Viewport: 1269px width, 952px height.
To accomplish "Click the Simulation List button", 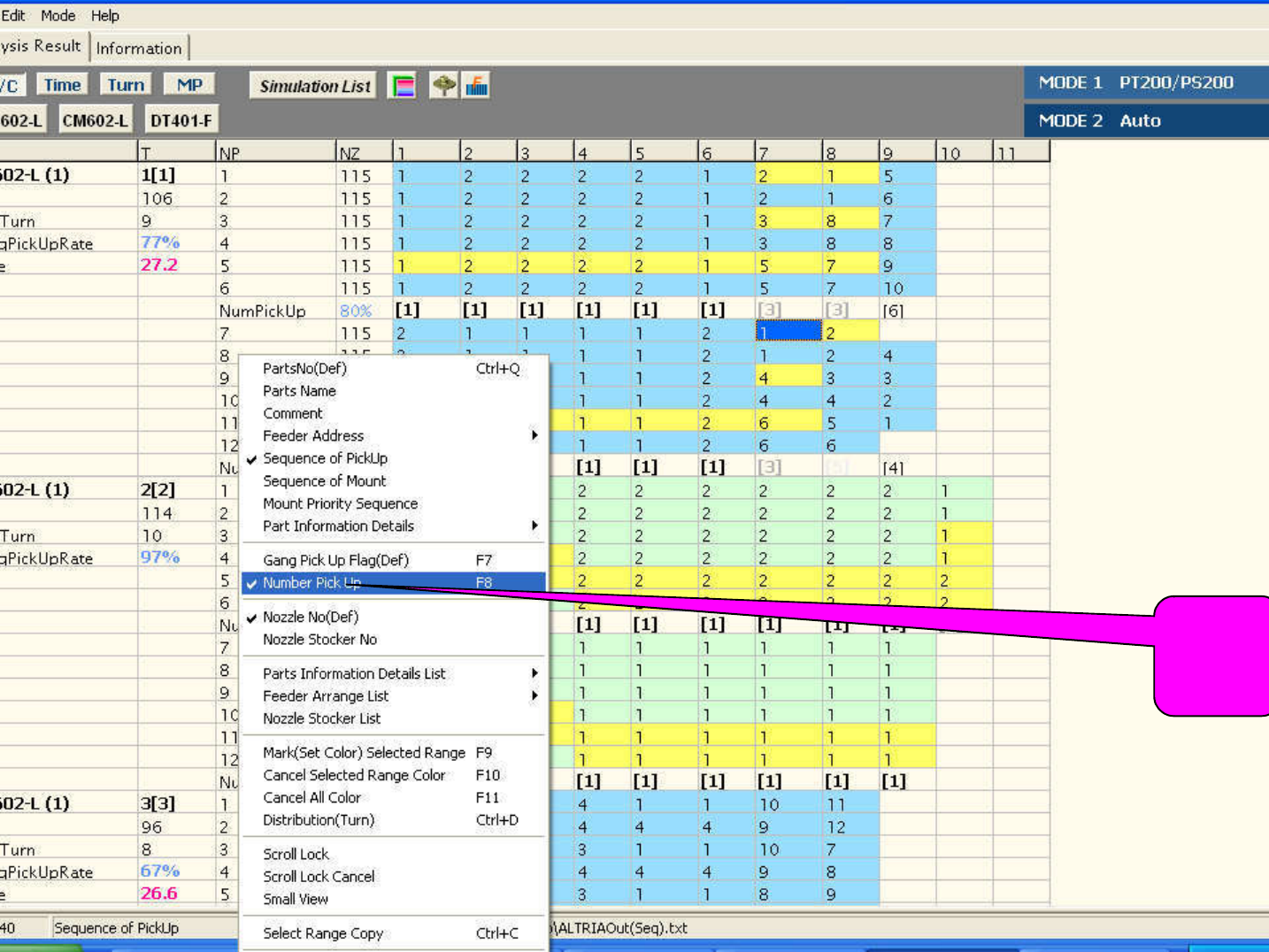I will point(314,86).
